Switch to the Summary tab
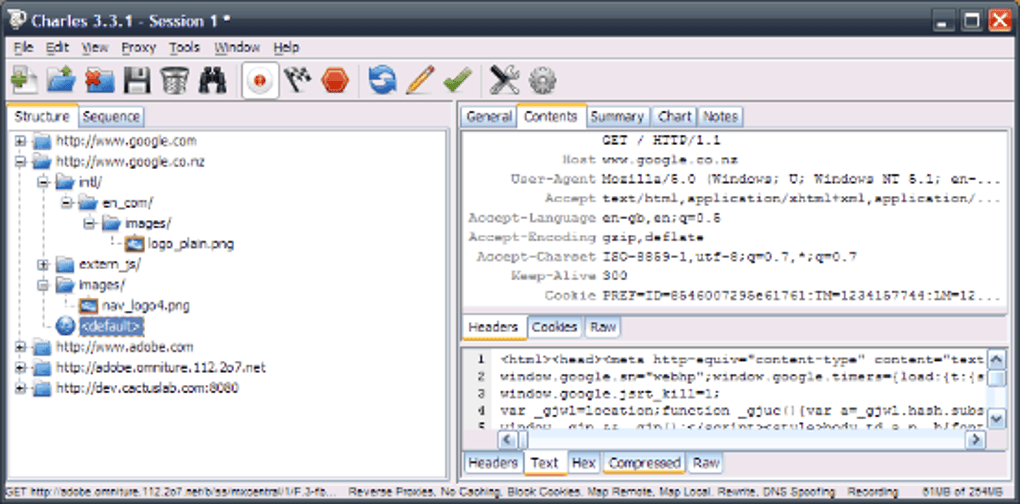Viewport: 1020px width, 504px height. [617, 117]
